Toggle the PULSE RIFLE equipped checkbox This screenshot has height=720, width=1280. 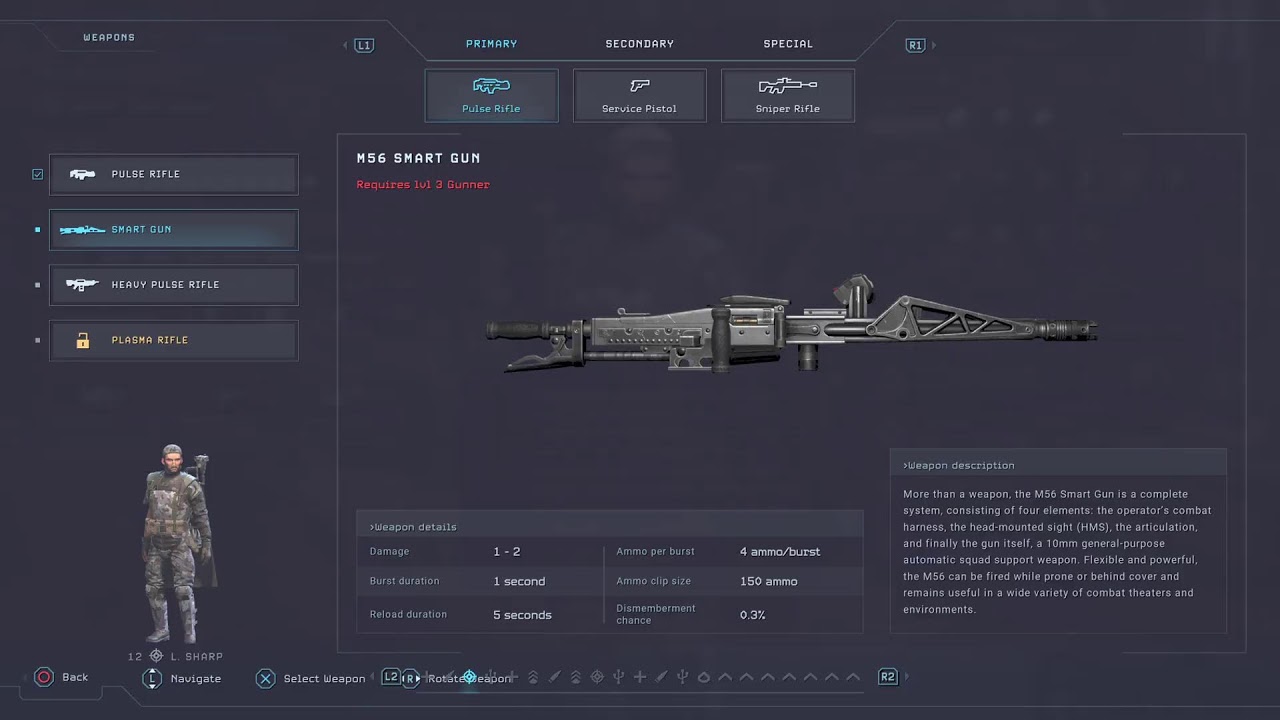tap(38, 174)
